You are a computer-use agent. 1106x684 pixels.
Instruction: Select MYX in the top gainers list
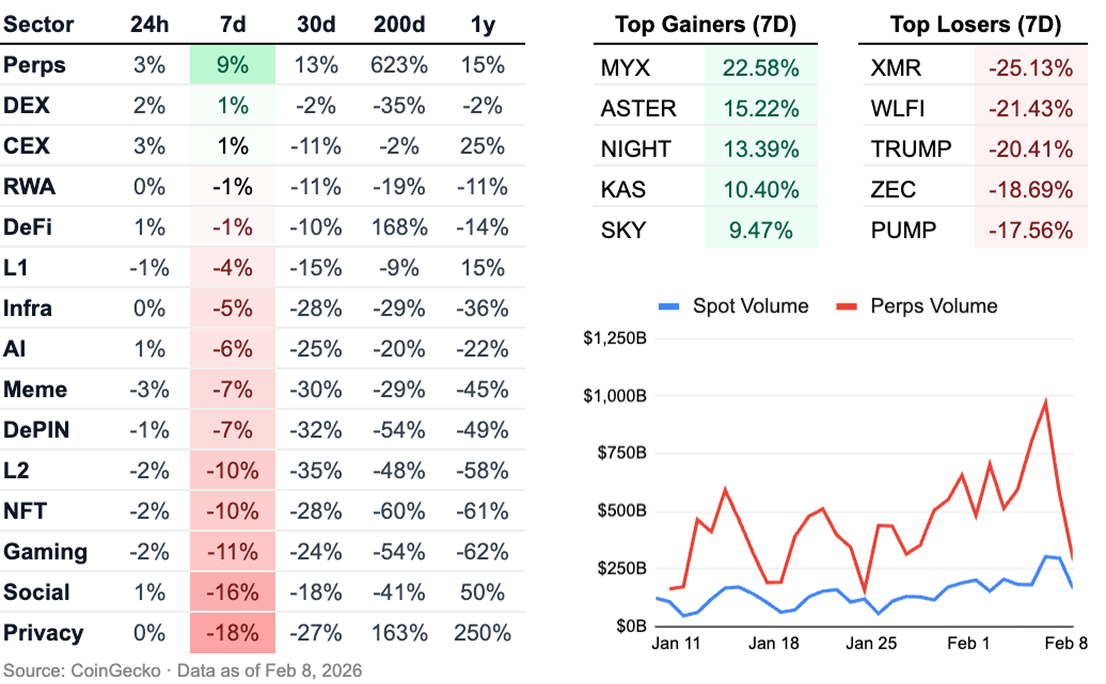click(625, 68)
